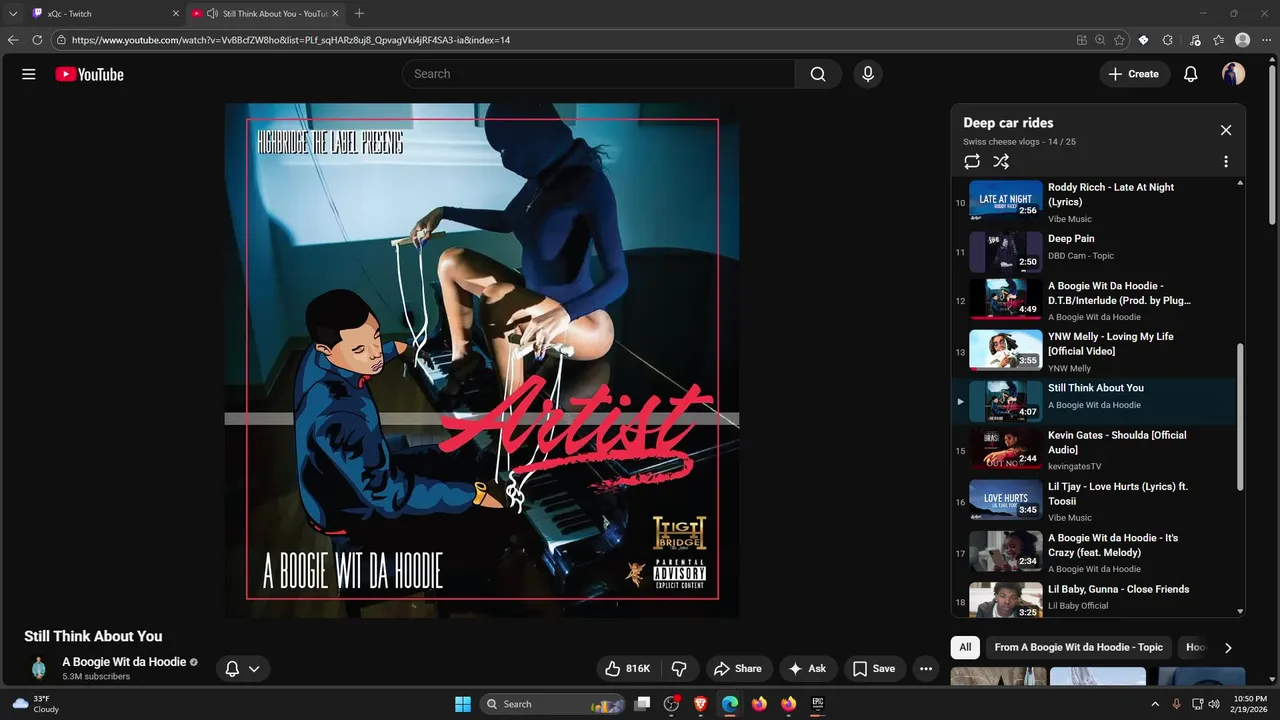Expand the subscription notification dropdown
1280x720 pixels.
click(x=243, y=669)
